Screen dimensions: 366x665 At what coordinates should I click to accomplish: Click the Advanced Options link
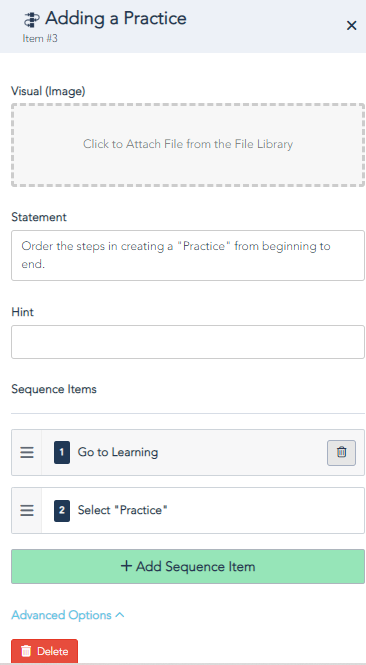click(x=61, y=615)
